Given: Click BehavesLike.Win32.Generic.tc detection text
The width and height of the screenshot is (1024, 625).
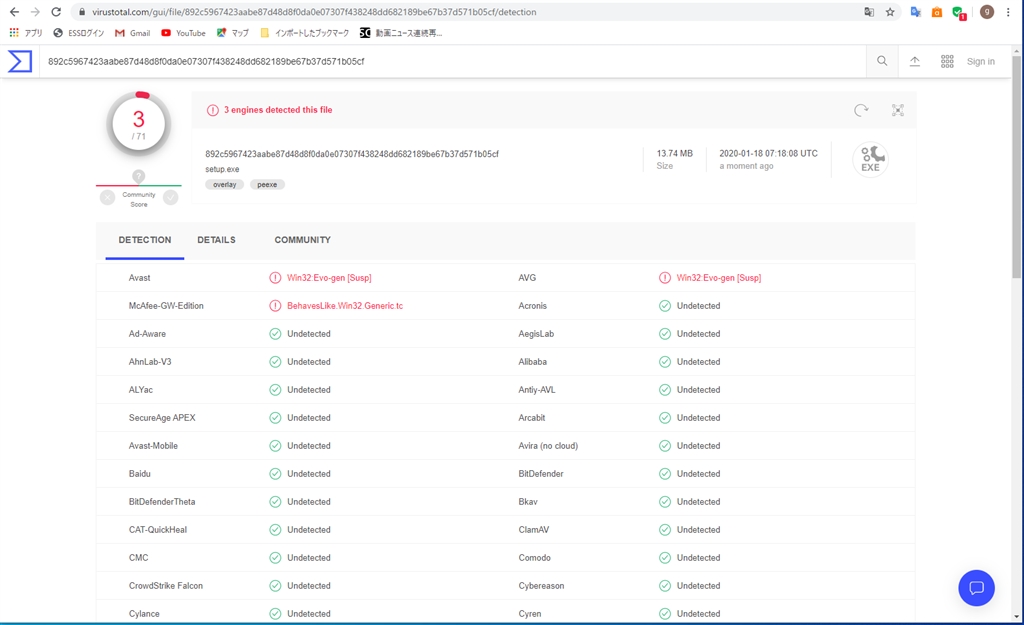Looking at the screenshot, I should 345,306.
